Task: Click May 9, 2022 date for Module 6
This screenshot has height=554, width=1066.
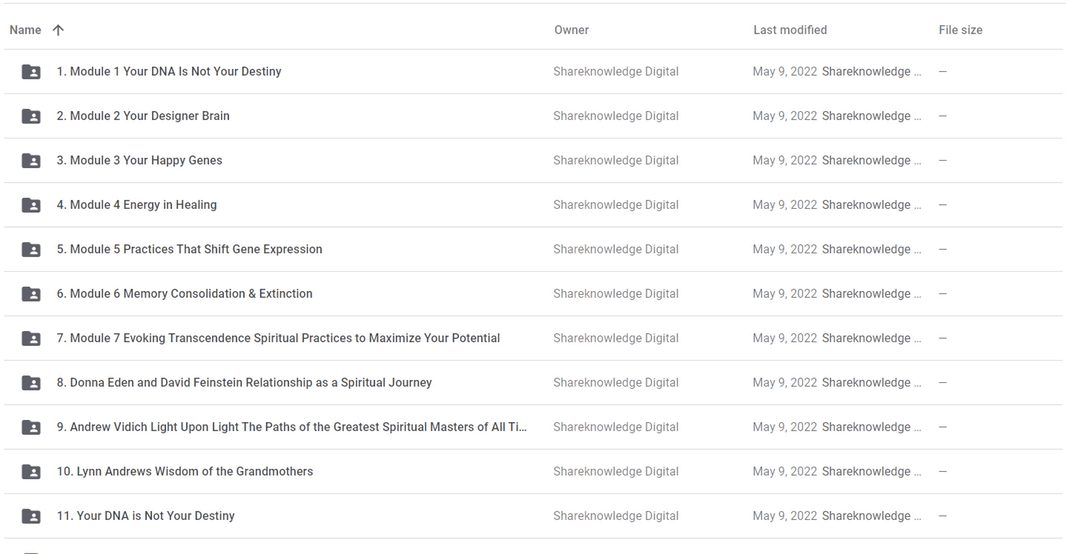Action: [x=785, y=294]
